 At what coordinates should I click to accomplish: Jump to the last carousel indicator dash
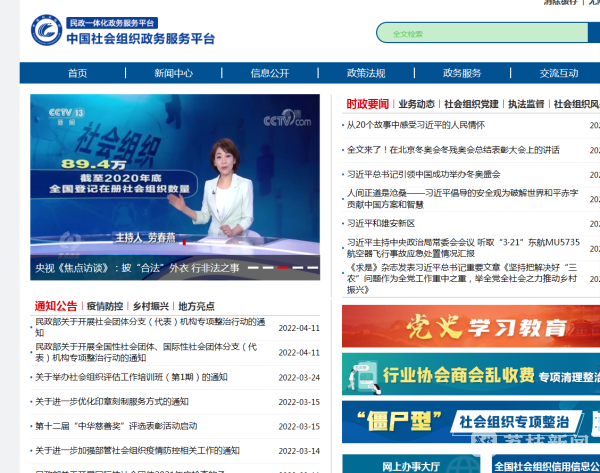313,267
